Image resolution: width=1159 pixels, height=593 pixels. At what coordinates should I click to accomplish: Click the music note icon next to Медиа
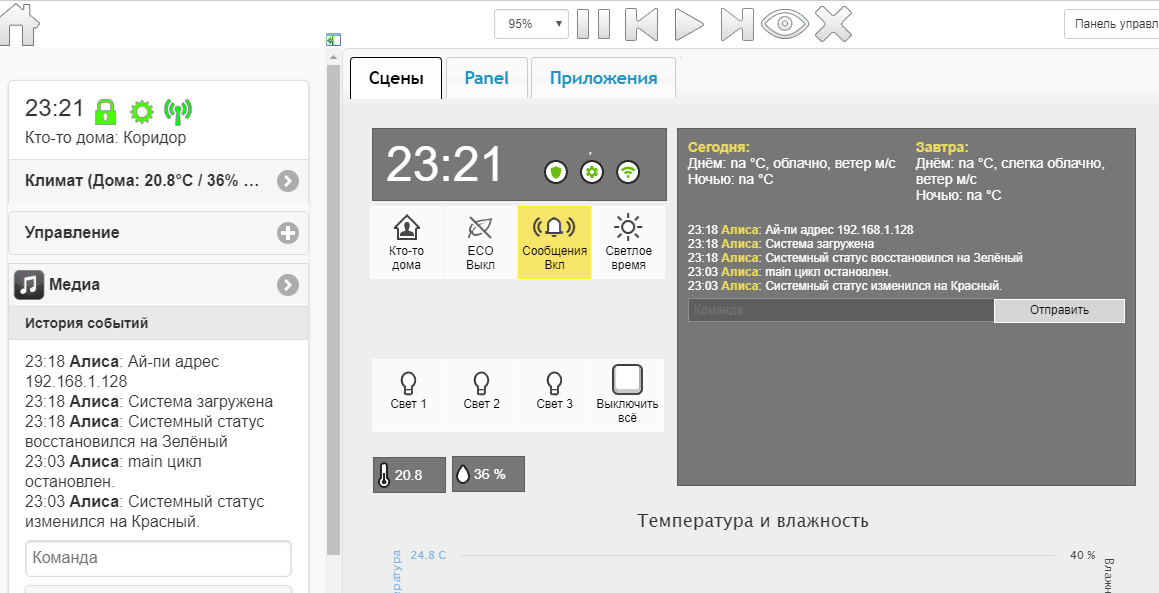[x=27, y=284]
